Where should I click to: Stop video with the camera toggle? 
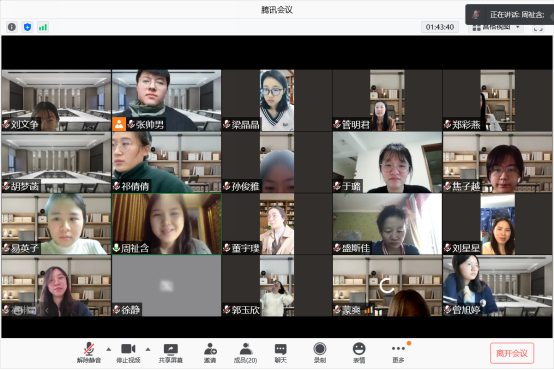(x=128, y=353)
